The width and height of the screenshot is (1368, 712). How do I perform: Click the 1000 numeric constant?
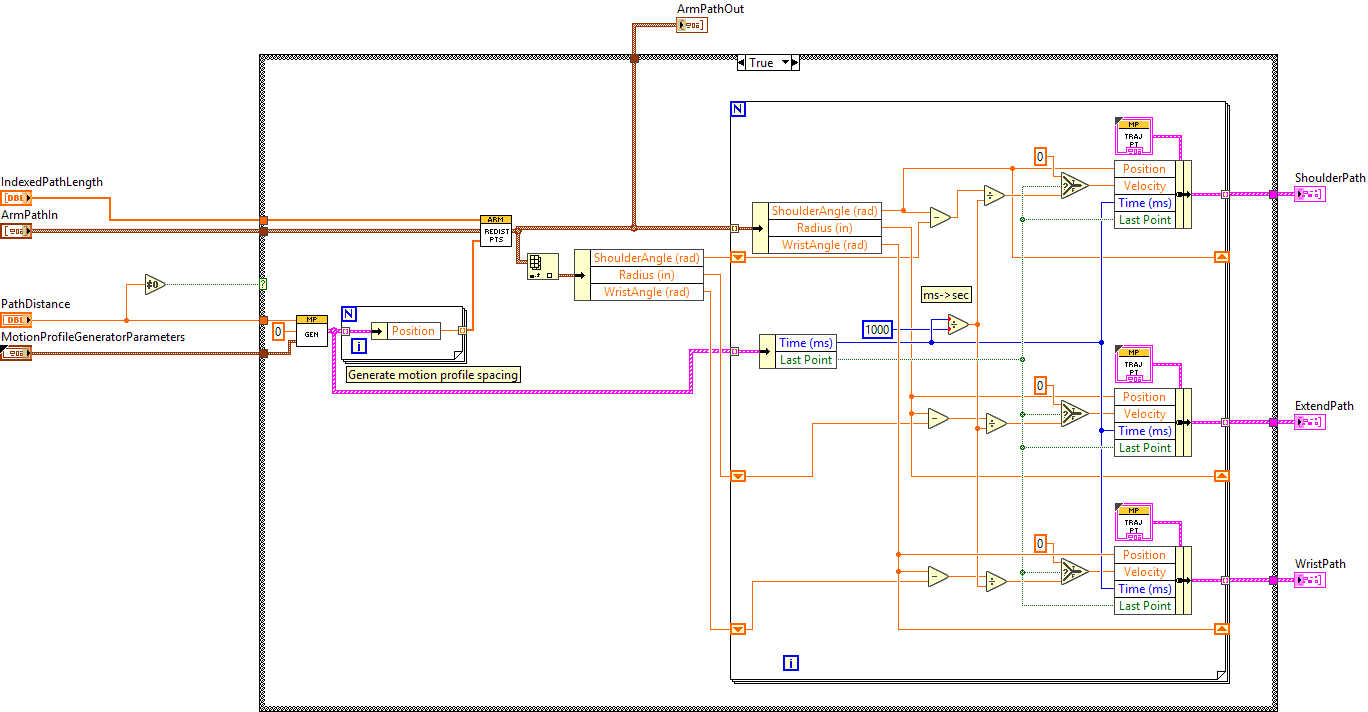pyautogui.click(x=878, y=329)
